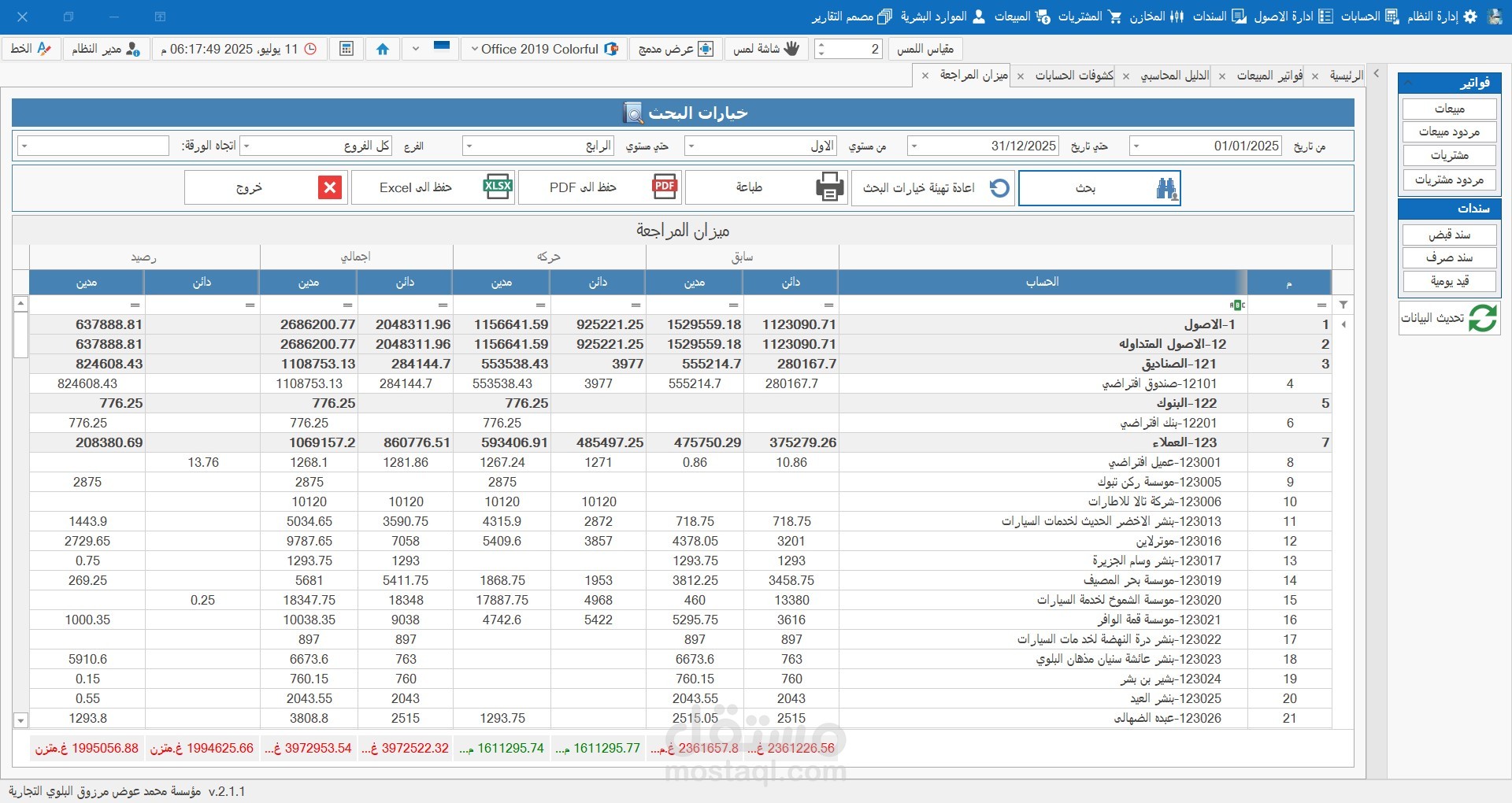
Task: Collapse the invoices sidebar group (فواتير)
Action: pos(1408,83)
